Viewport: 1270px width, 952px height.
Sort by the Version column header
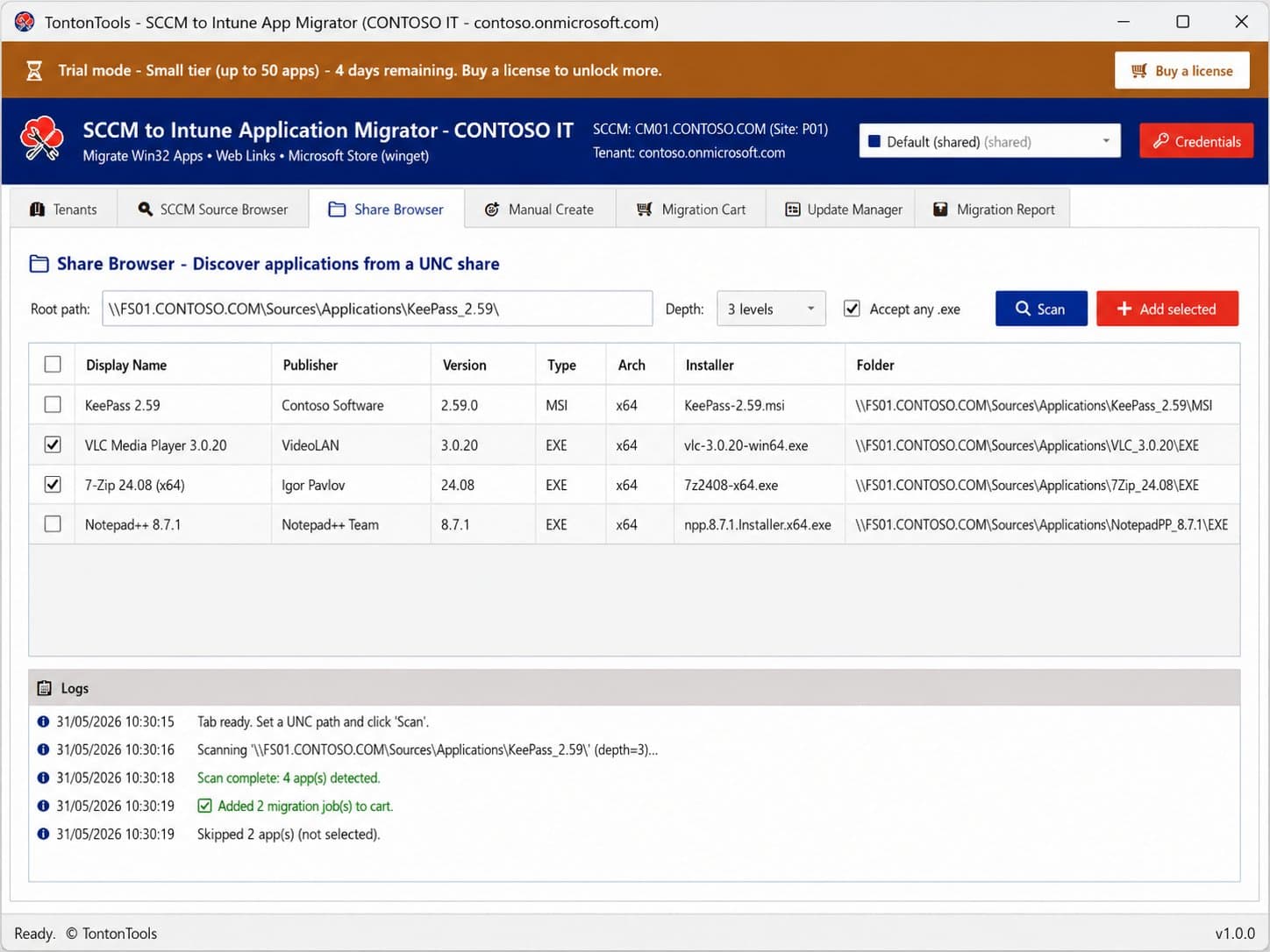tap(483, 365)
